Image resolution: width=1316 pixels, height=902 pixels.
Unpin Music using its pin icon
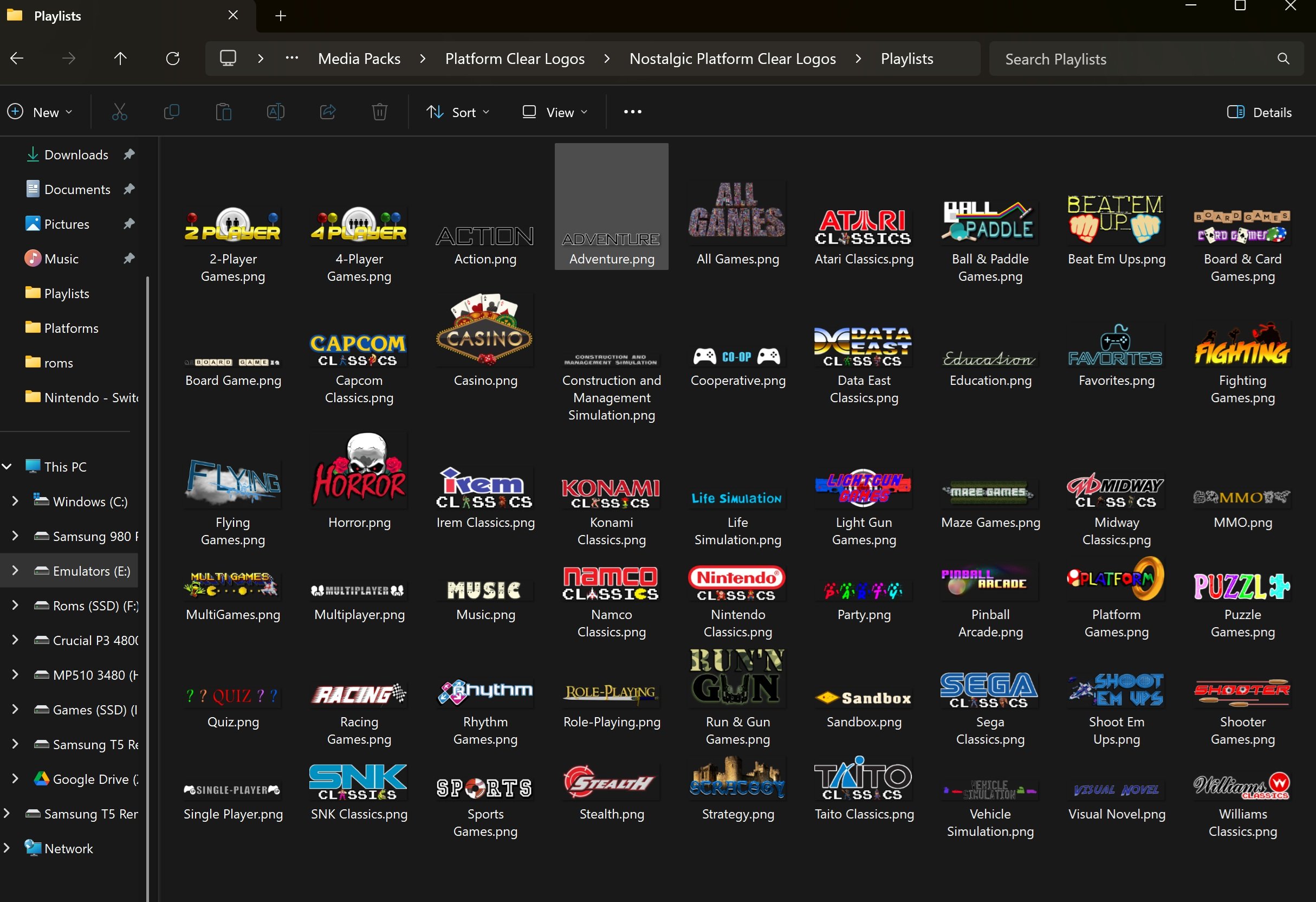pos(129,259)
